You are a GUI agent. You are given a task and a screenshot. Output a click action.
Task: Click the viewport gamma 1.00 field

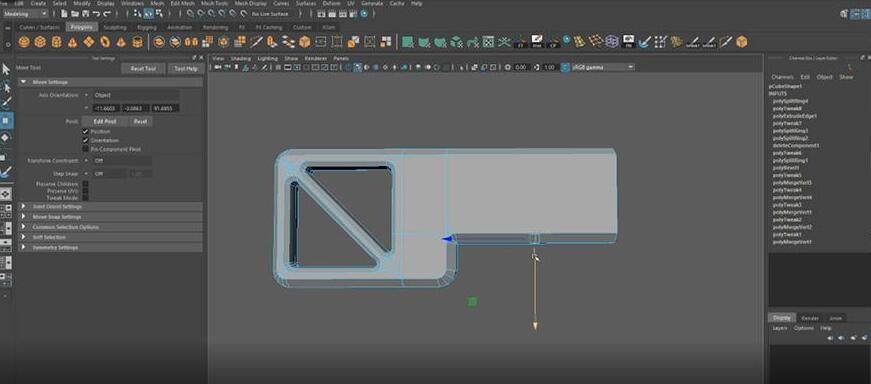(x=550, y=67)
